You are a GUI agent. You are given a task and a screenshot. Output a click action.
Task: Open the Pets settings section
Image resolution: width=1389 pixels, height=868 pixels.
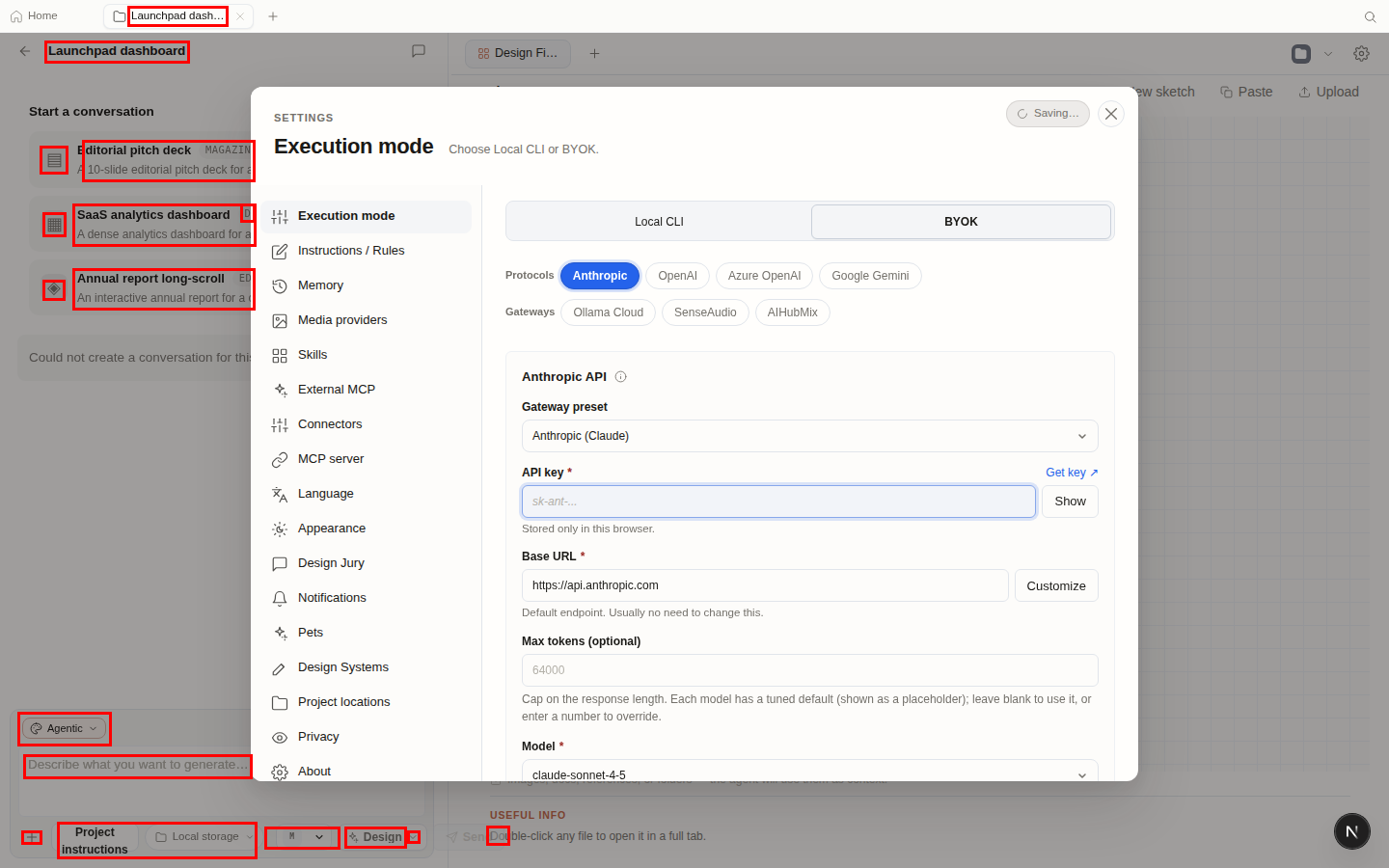(x=367, y=633)
